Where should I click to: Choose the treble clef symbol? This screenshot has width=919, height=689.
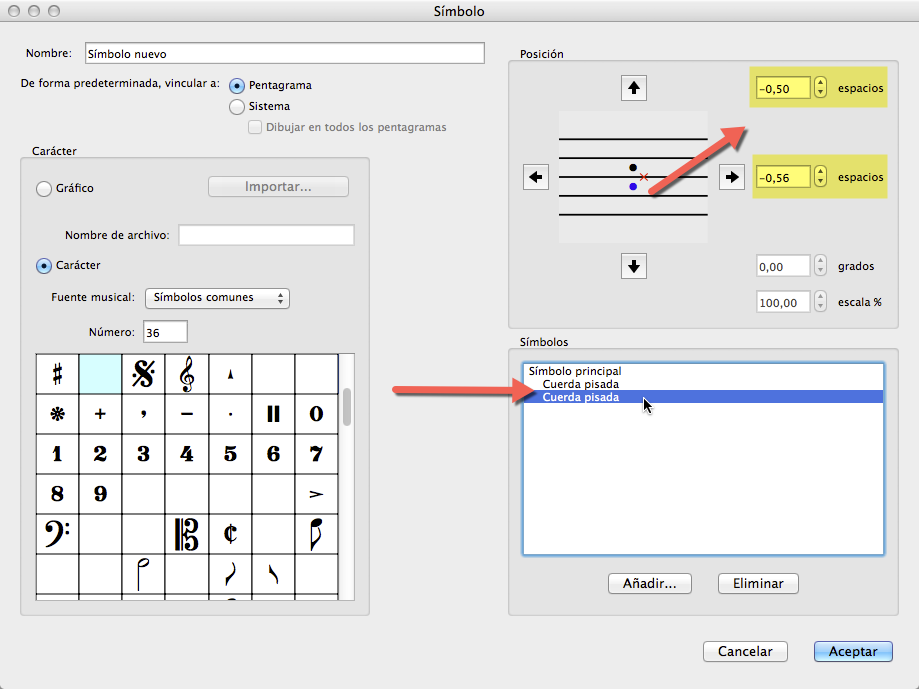click(187, 374)
